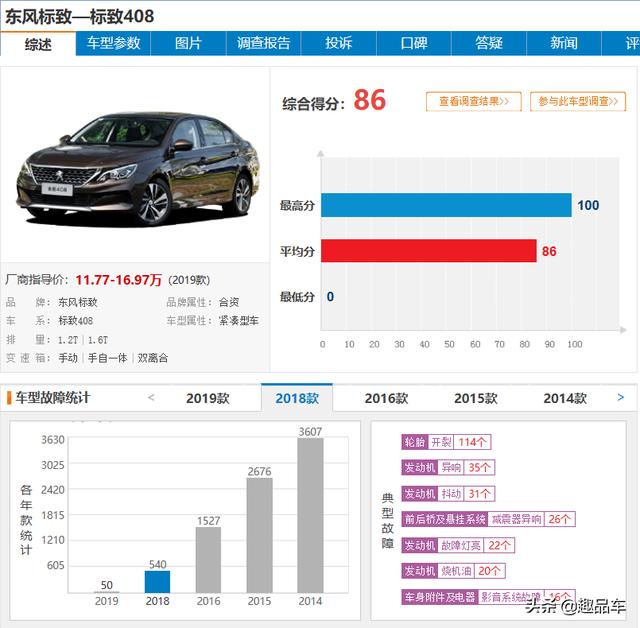Screen dimensions: 640x628
Task: Click the 紧凑型车 vehicle type value
Action: point(239,321)
